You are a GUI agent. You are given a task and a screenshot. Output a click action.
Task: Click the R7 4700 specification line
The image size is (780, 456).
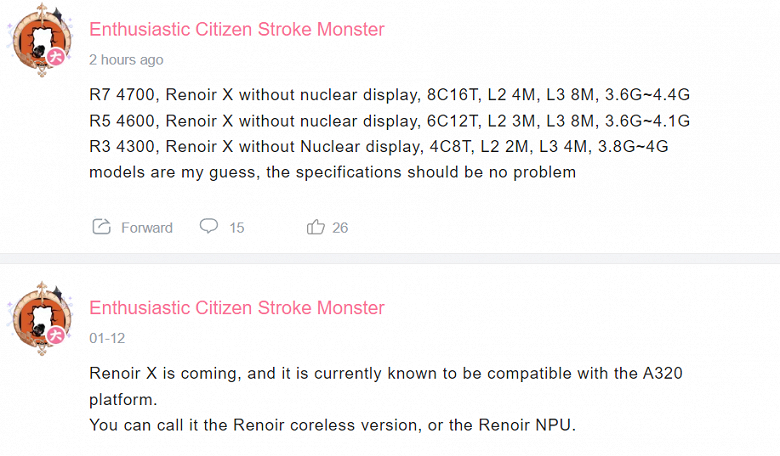390,95
